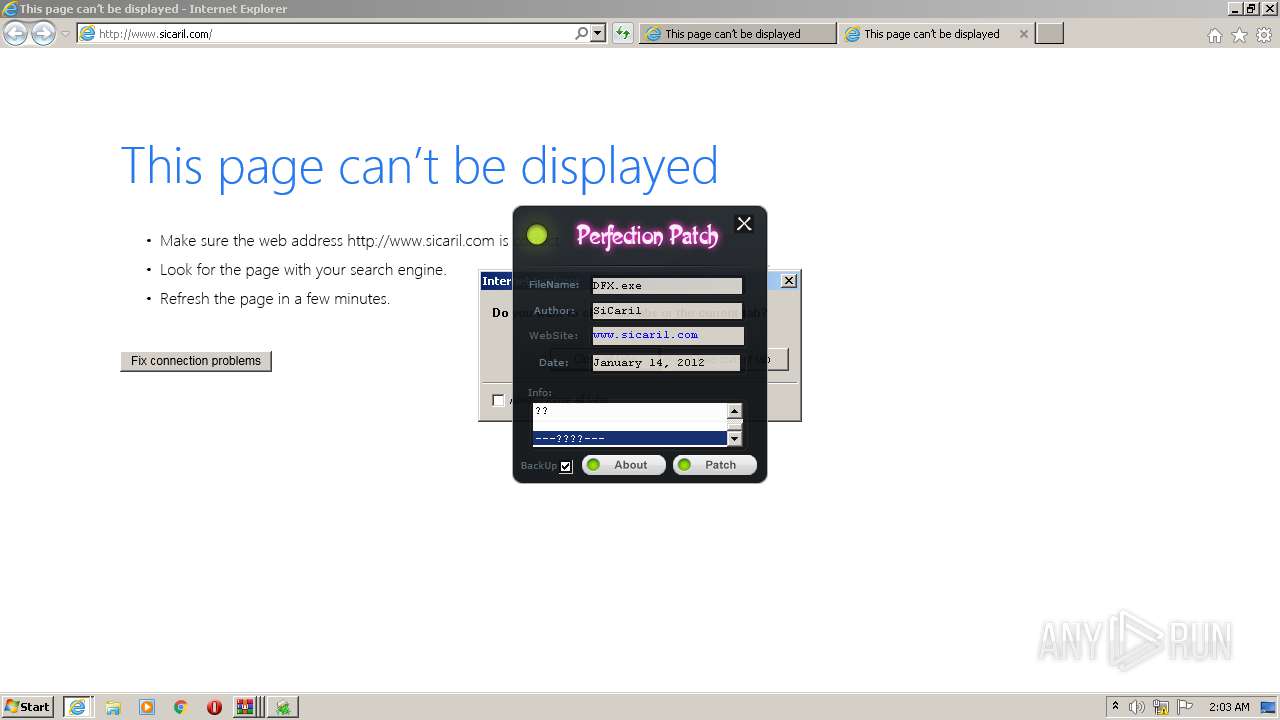Open a new blank tab

[1049, 33]
